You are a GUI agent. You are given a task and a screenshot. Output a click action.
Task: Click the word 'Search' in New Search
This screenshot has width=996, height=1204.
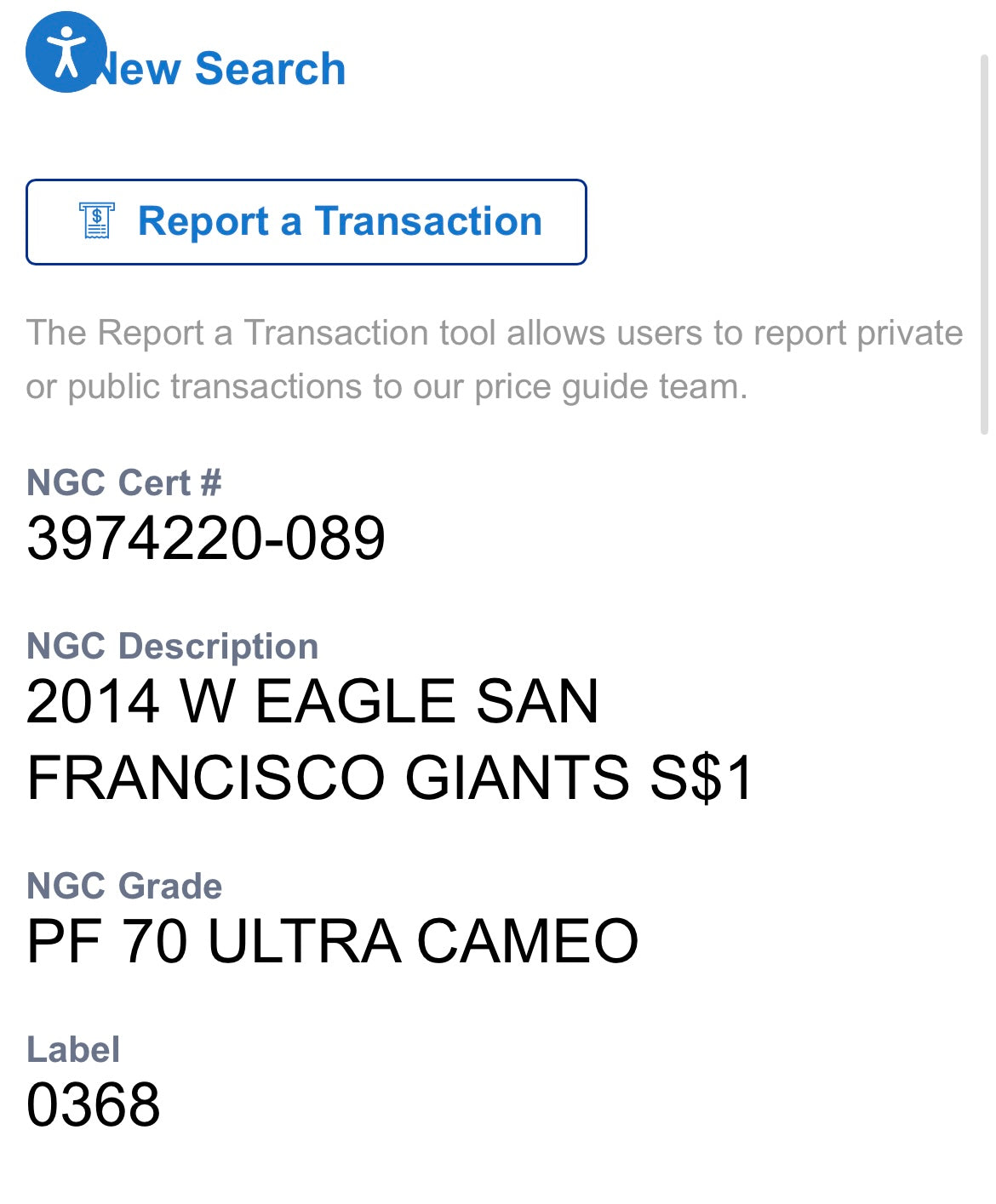[270, 69]
